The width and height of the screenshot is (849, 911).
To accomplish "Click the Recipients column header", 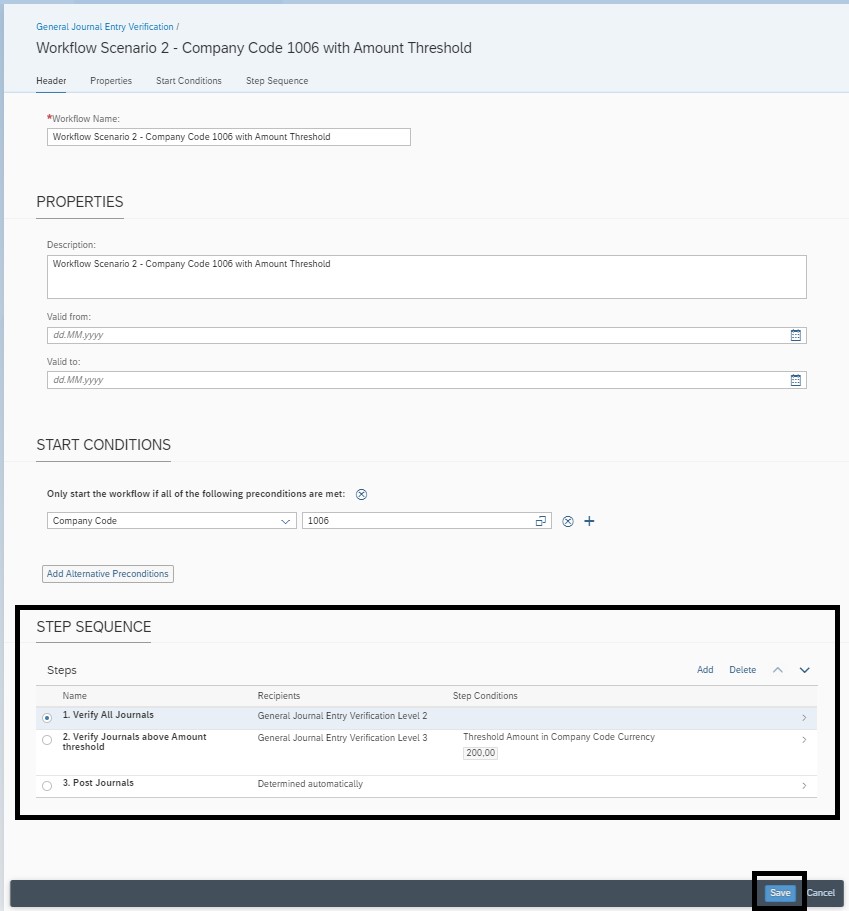I will click(279, 695).
